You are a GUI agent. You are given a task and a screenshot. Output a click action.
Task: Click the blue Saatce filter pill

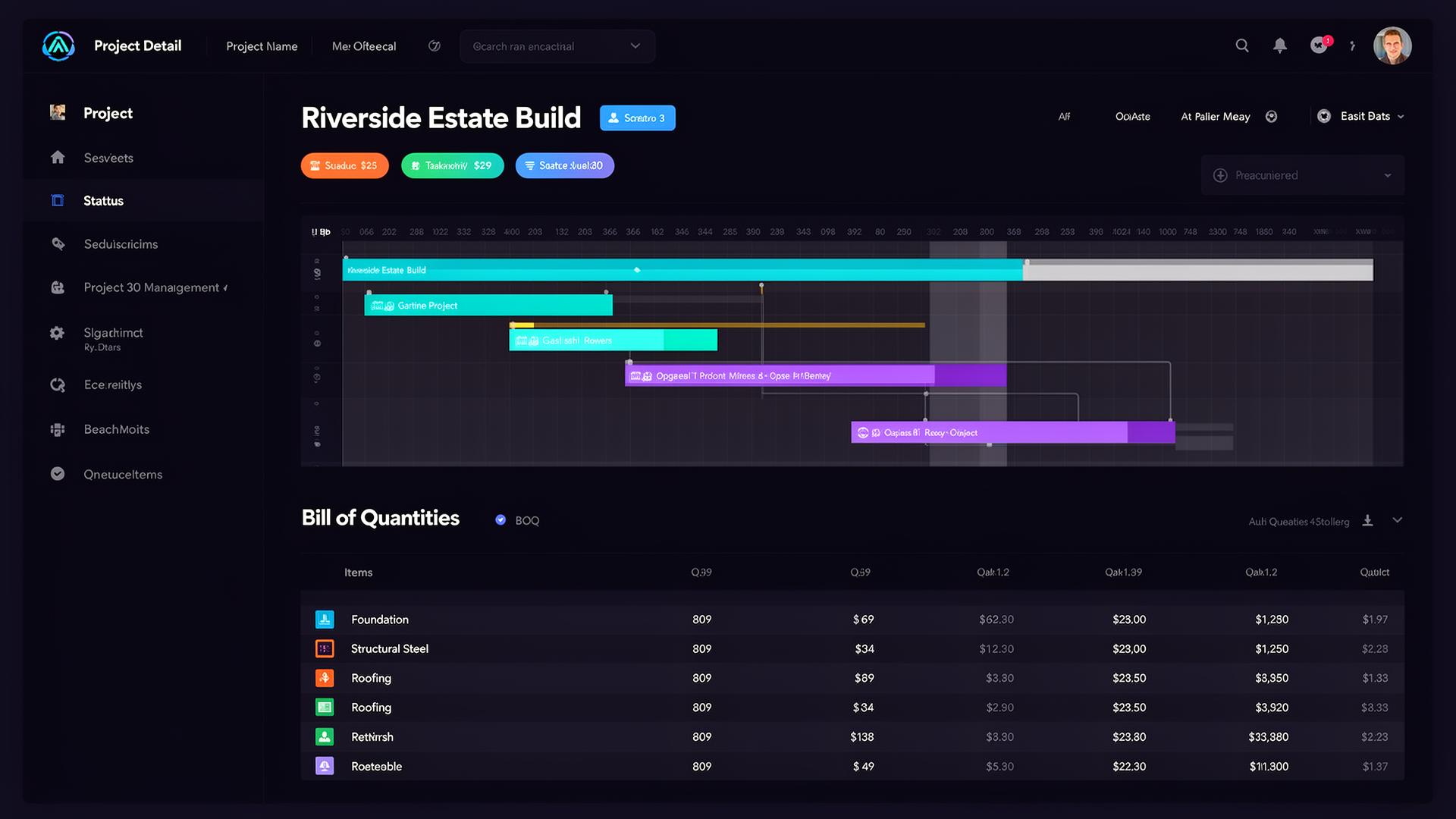pyautogui.click(x=565, y=166)
